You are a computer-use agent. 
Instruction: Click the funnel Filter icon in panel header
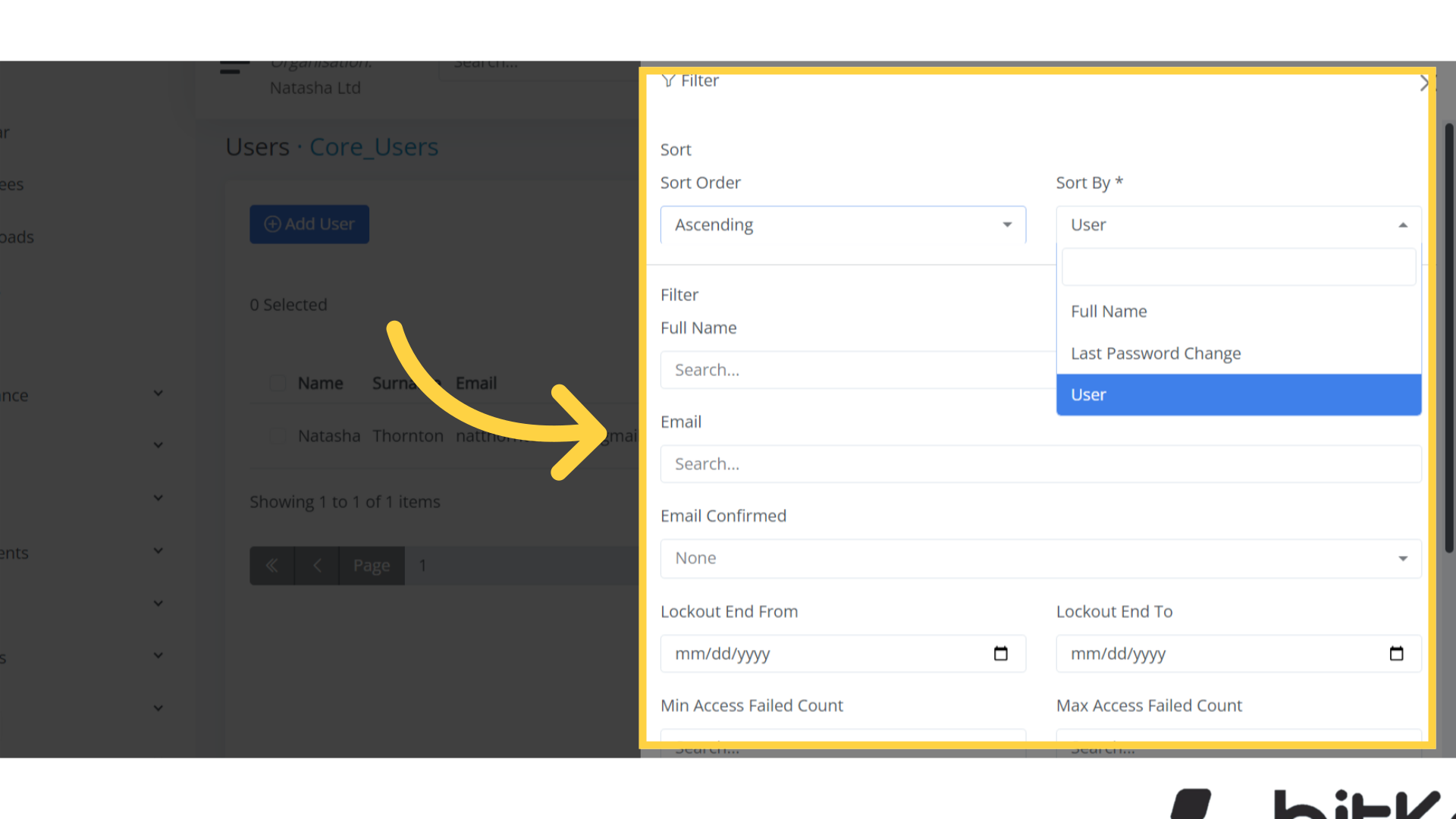tap(668, 81)
